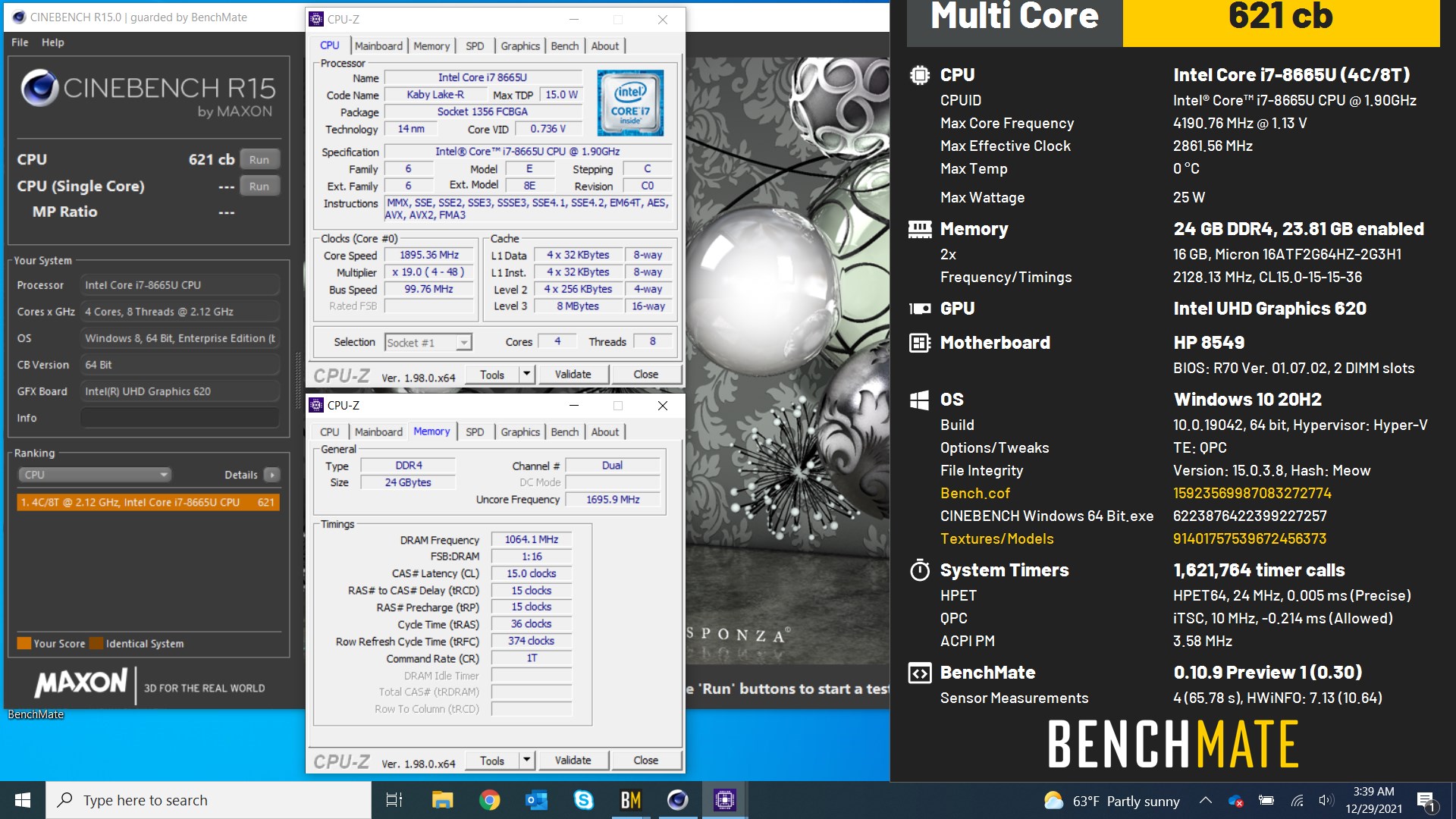The image size is (1456, 819).
Task: Launch Google Chrome from the taskbar
Action: [x=490, y=800]
